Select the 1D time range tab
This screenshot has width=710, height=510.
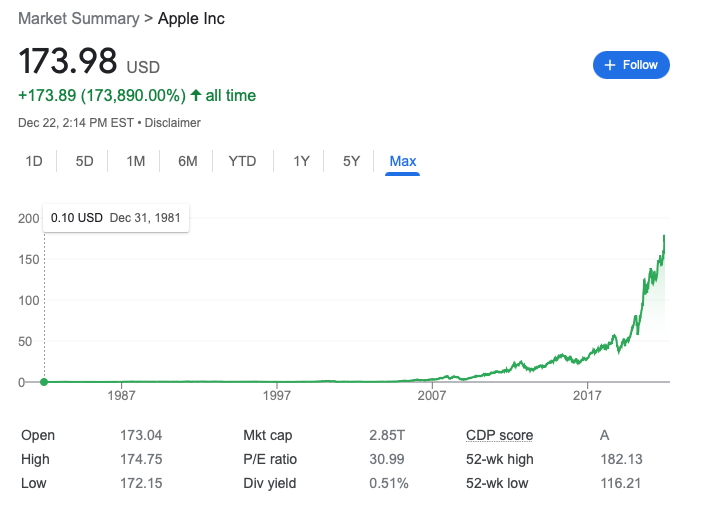coord(34,161)
